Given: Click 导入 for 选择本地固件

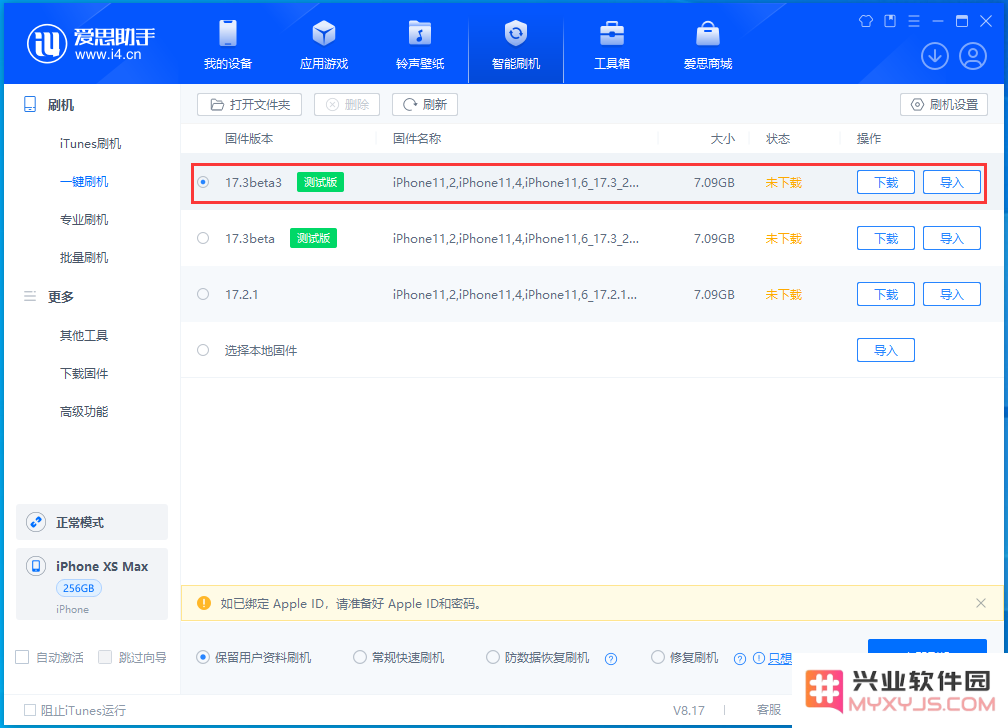Looking at the screenshot, I should click(885, 350).
